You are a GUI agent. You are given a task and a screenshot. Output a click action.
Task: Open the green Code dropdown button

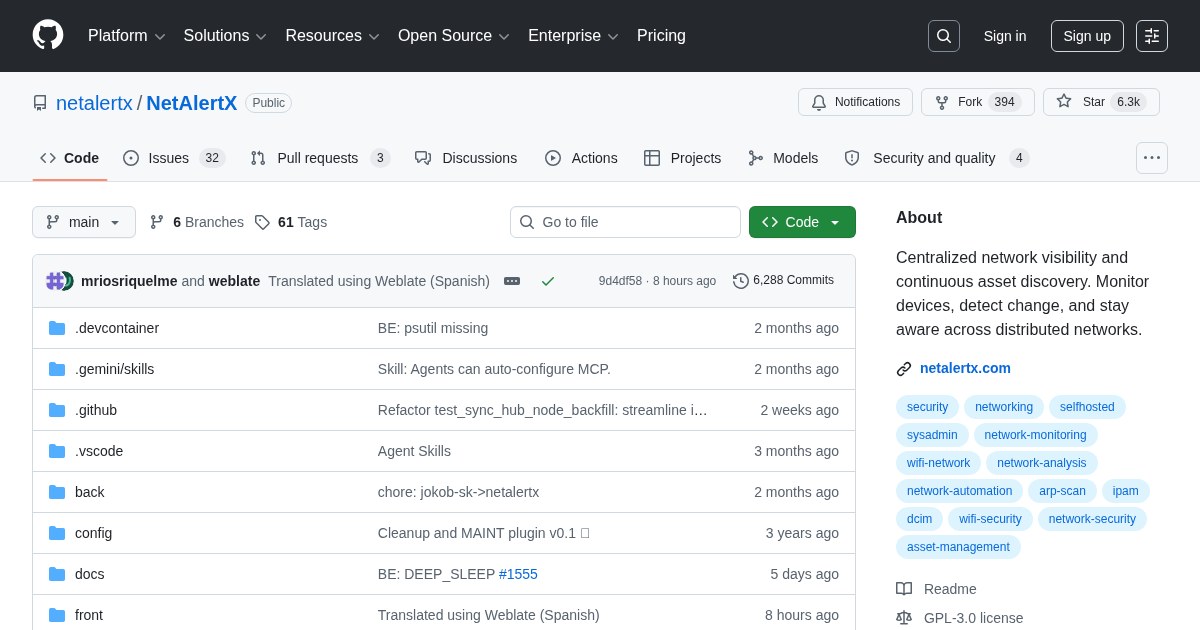[802, 222]
